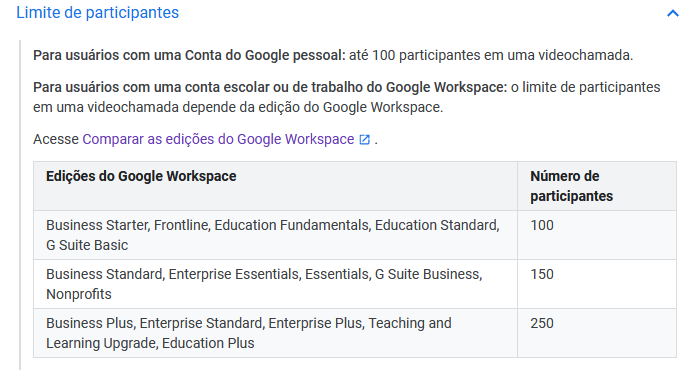Click bold text about conta escolar ou trabalho
The width and height of the screenshot is (691, 377).
[x=270, y=87]
